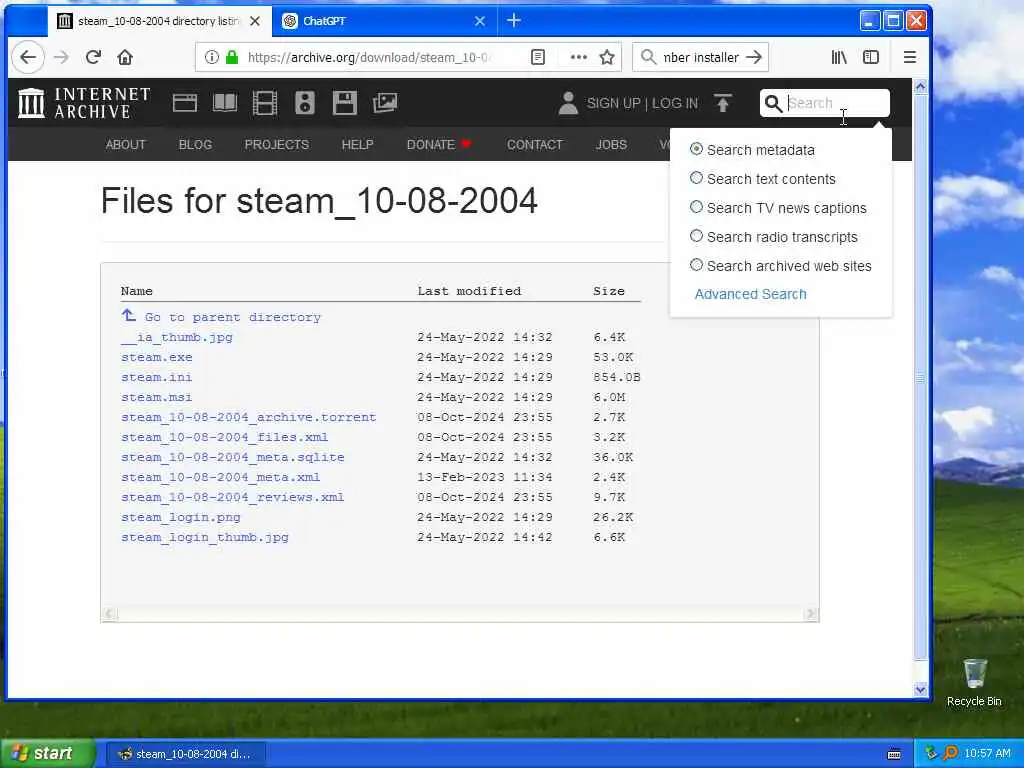Open __ia_thumb.jpg file link

click(x=176, y=337)
